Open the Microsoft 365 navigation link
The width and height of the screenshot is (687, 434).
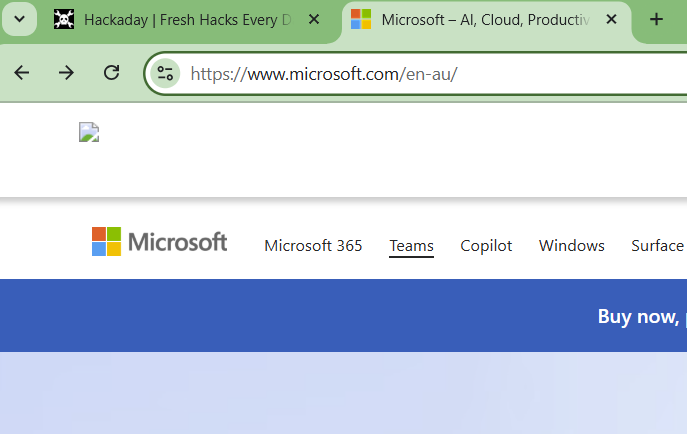[313, 246]
